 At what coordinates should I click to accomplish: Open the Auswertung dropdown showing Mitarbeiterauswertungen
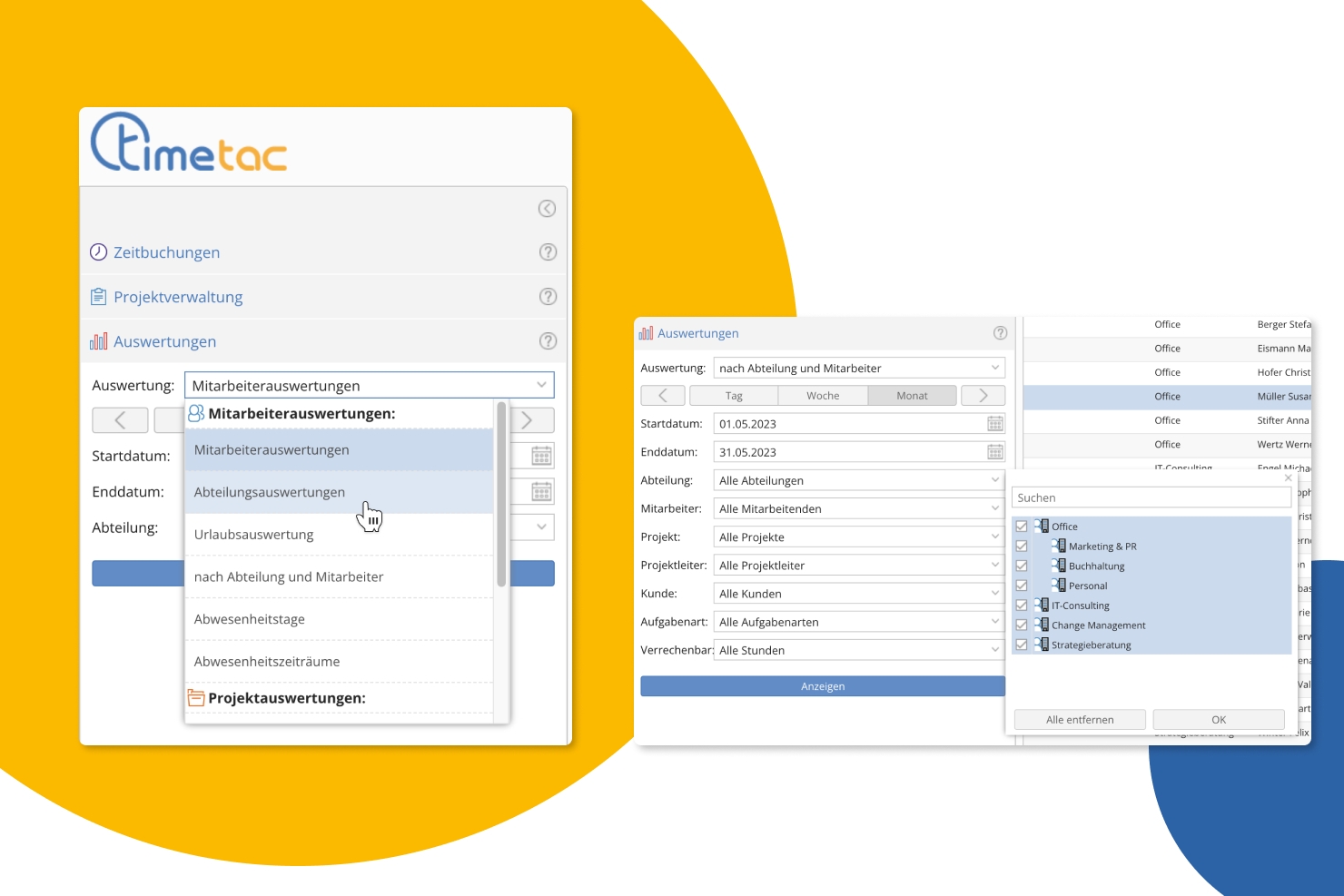(x=370, y=386)
